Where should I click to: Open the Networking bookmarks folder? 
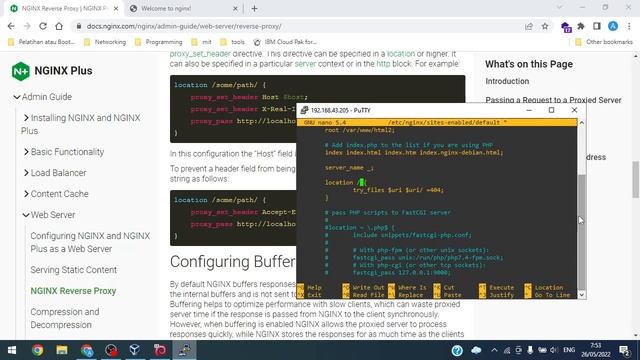105,42
